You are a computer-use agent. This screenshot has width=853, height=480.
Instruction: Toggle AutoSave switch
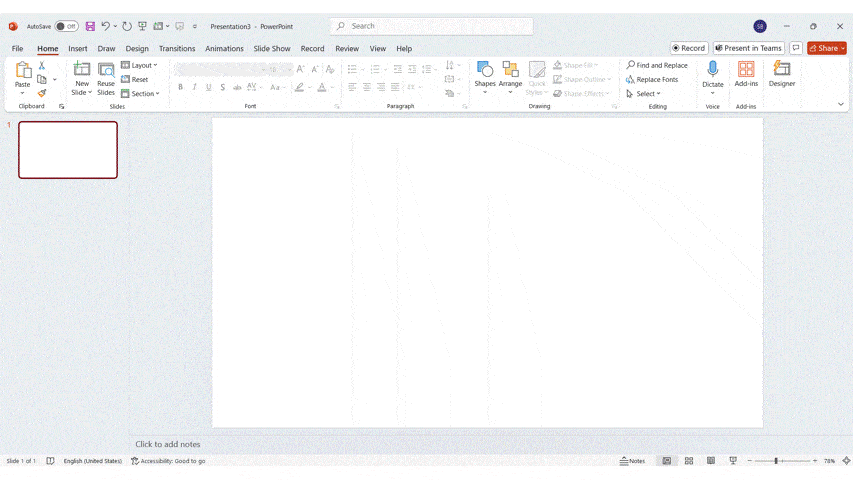point(66,26)
